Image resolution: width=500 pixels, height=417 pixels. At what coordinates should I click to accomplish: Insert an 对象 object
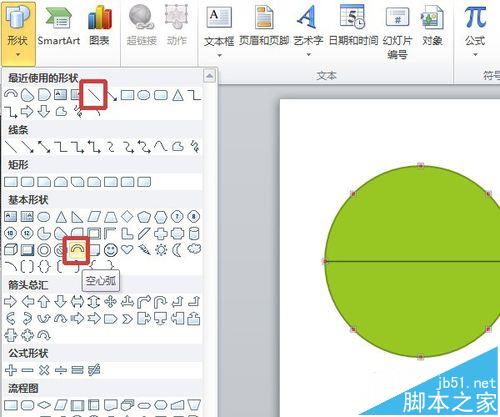point(432,26)
